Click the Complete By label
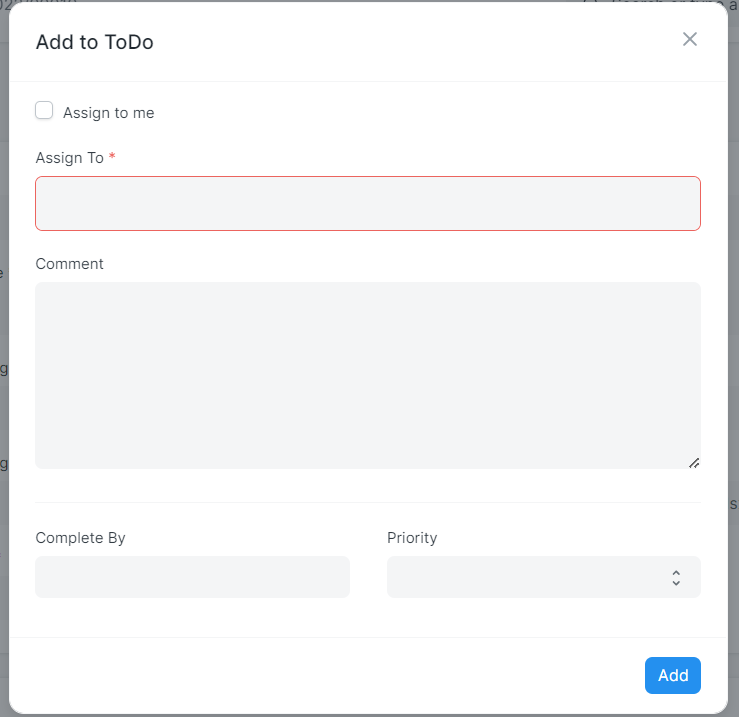The width and height of the screenshot is (739, 717). [80, 538]
